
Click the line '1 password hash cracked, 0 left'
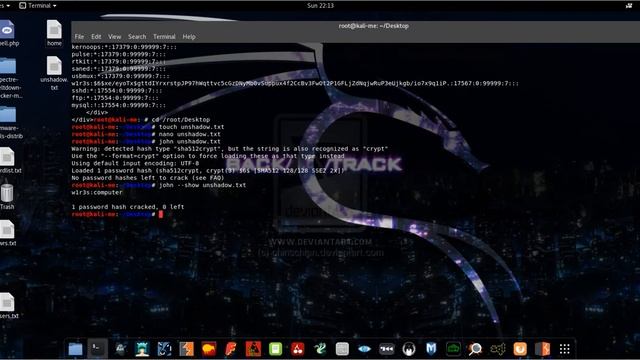[128, 207]
